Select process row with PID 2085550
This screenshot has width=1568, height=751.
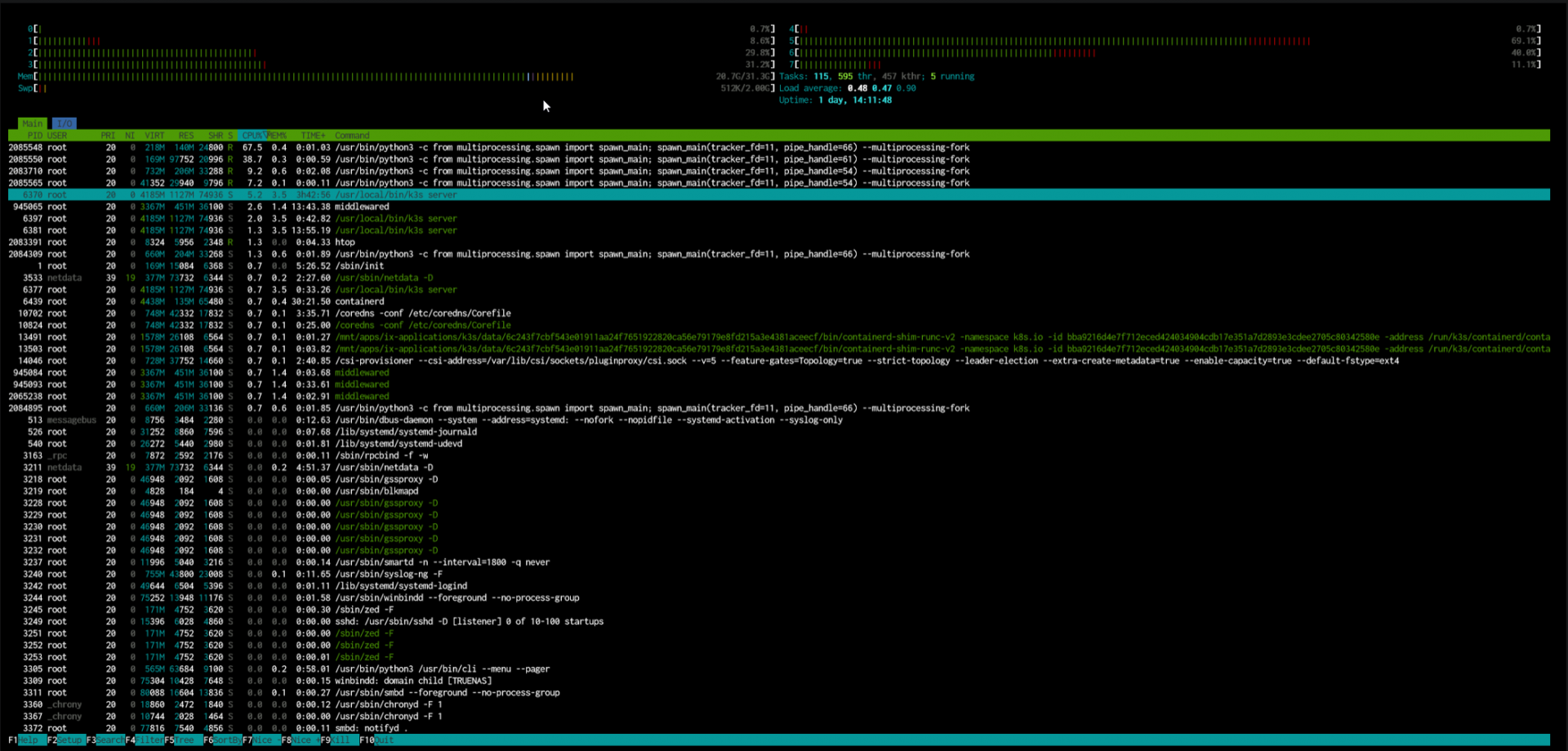tap(779, 159)
